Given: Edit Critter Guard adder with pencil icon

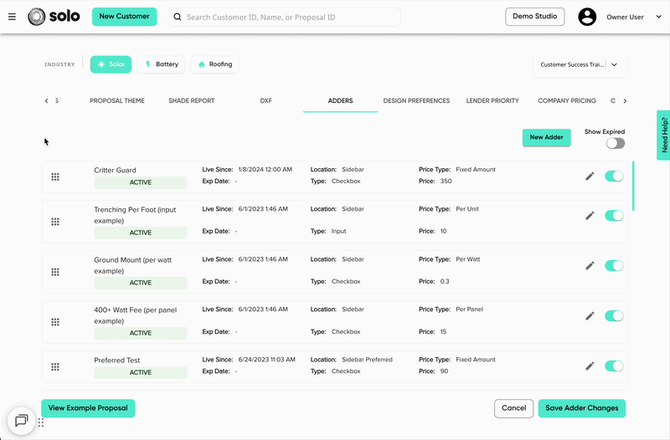Looking at the screenshot, I should tap(590, 176).
